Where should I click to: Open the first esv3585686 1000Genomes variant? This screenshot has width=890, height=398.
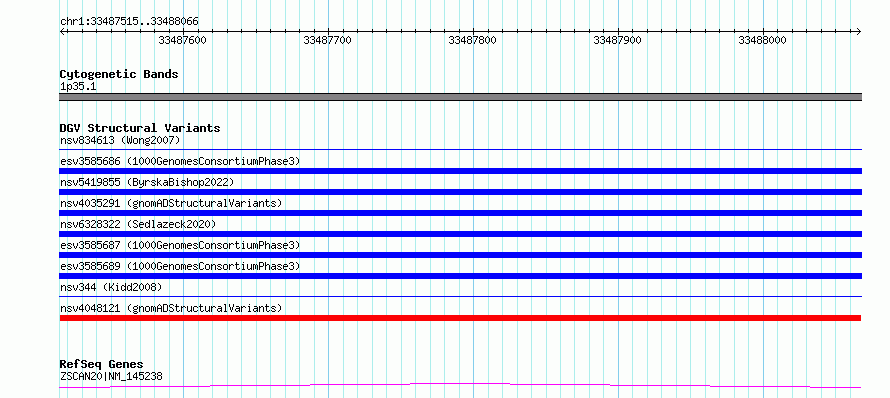click(x=180, y=161)
